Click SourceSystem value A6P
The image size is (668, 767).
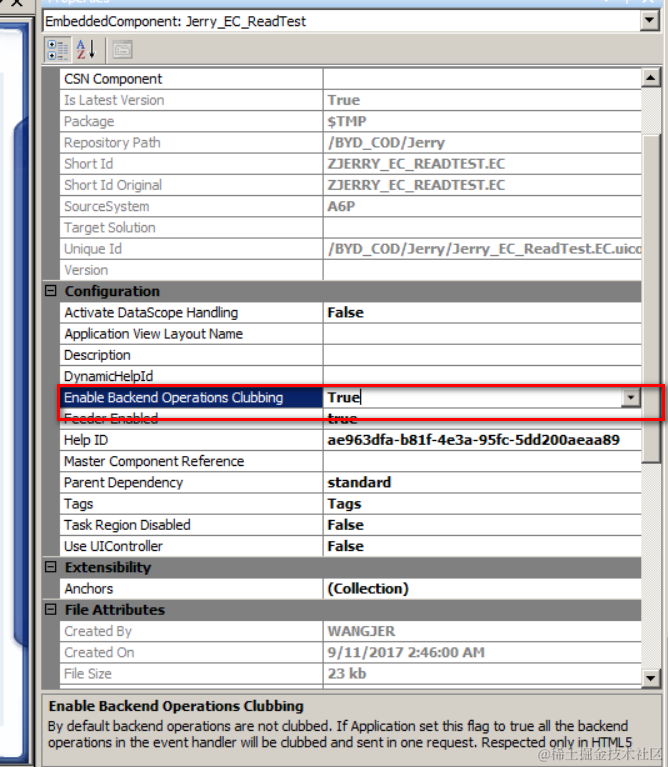pos(341,206)
